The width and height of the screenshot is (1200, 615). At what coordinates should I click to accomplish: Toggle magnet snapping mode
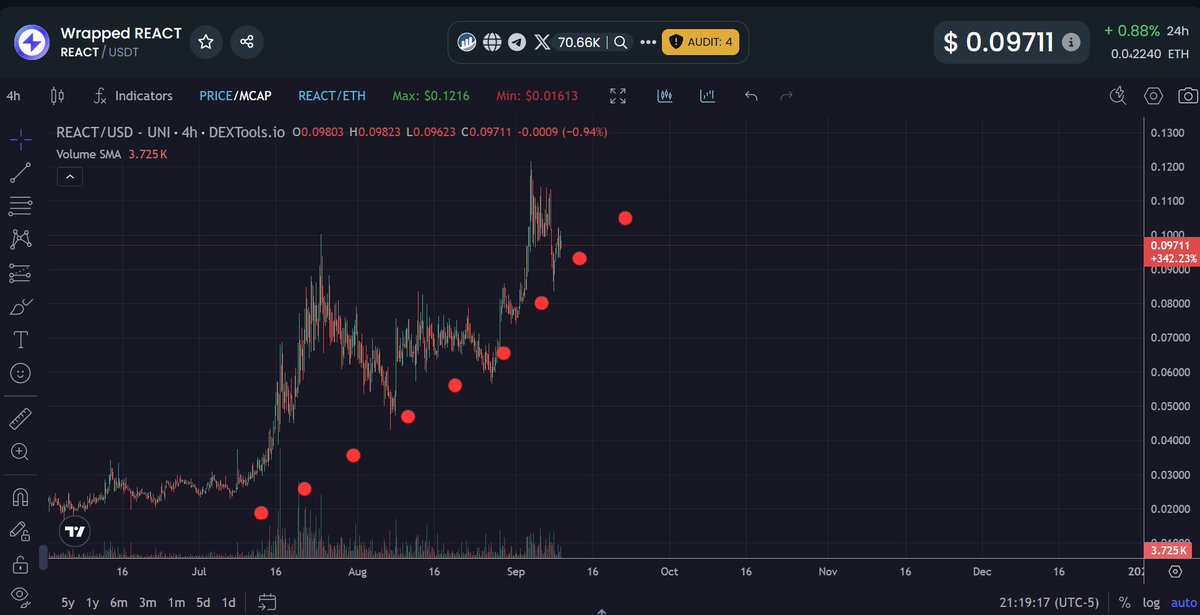coord(19,497)
